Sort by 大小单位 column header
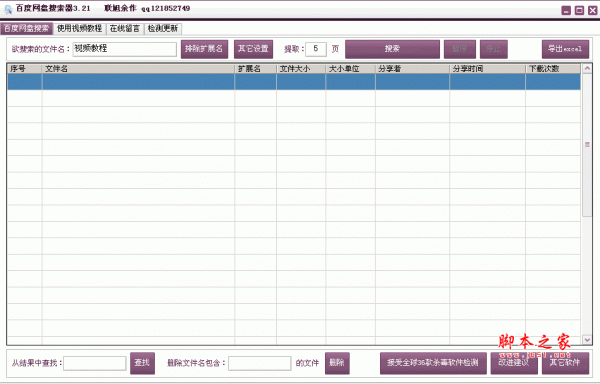 click(x=351, y=69)
